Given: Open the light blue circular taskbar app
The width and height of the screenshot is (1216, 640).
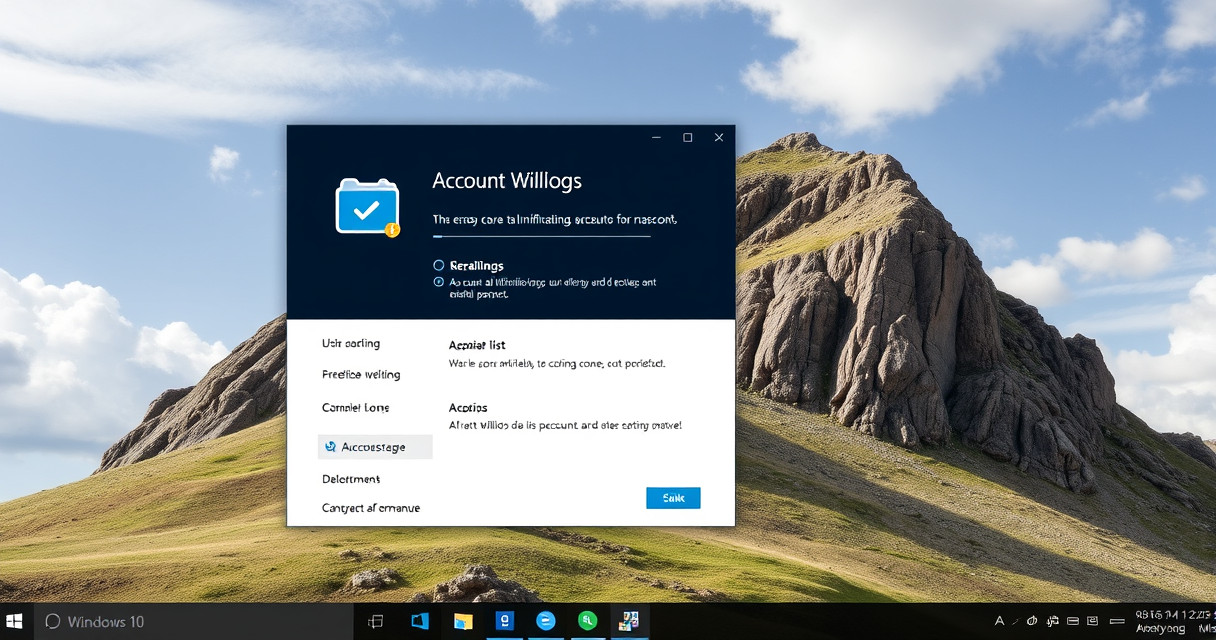Looking at the screenshot, I should (x=545, y=621).
